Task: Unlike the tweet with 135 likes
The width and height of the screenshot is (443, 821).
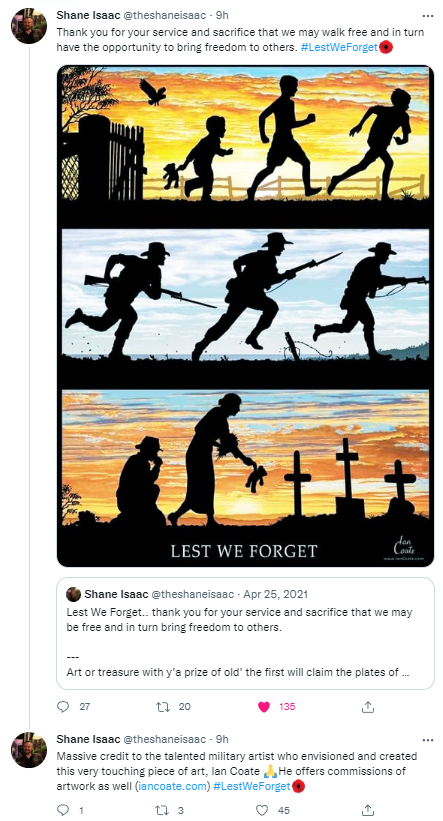Action: (264, 707)
